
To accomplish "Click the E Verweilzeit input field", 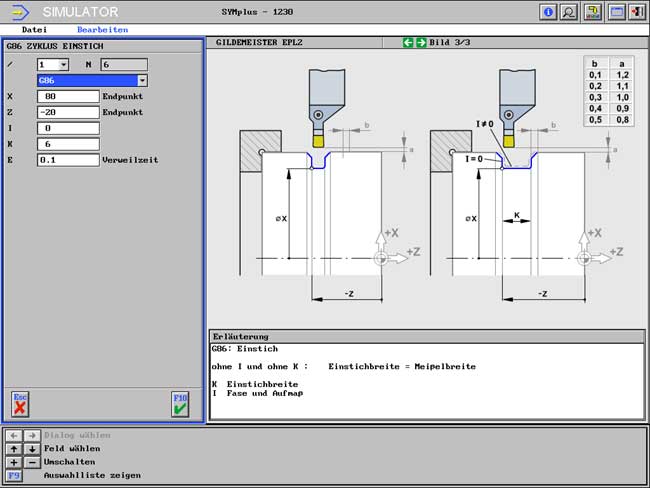I will 68,160.
